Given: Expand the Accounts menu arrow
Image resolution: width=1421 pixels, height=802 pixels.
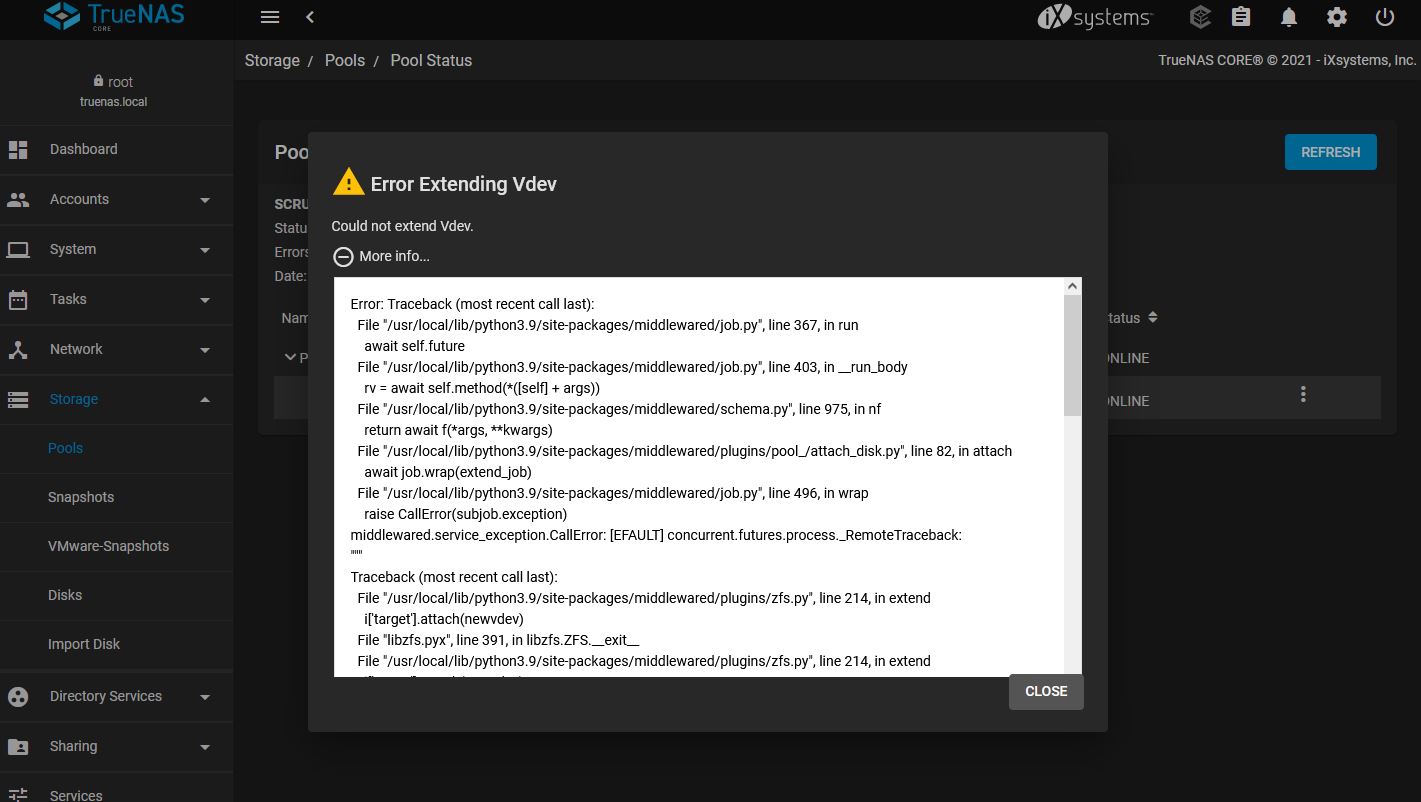Looking at the screenshot, I should pyautogui.click(x=205, y=200).
